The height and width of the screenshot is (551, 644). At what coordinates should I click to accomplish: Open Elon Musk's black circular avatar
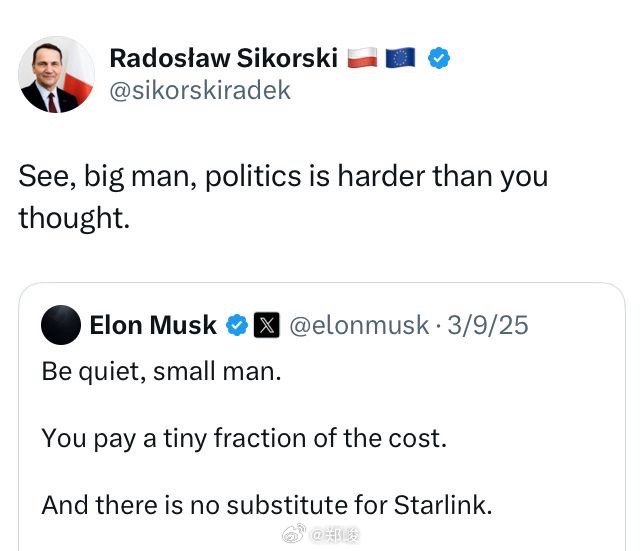click(60, 325)
